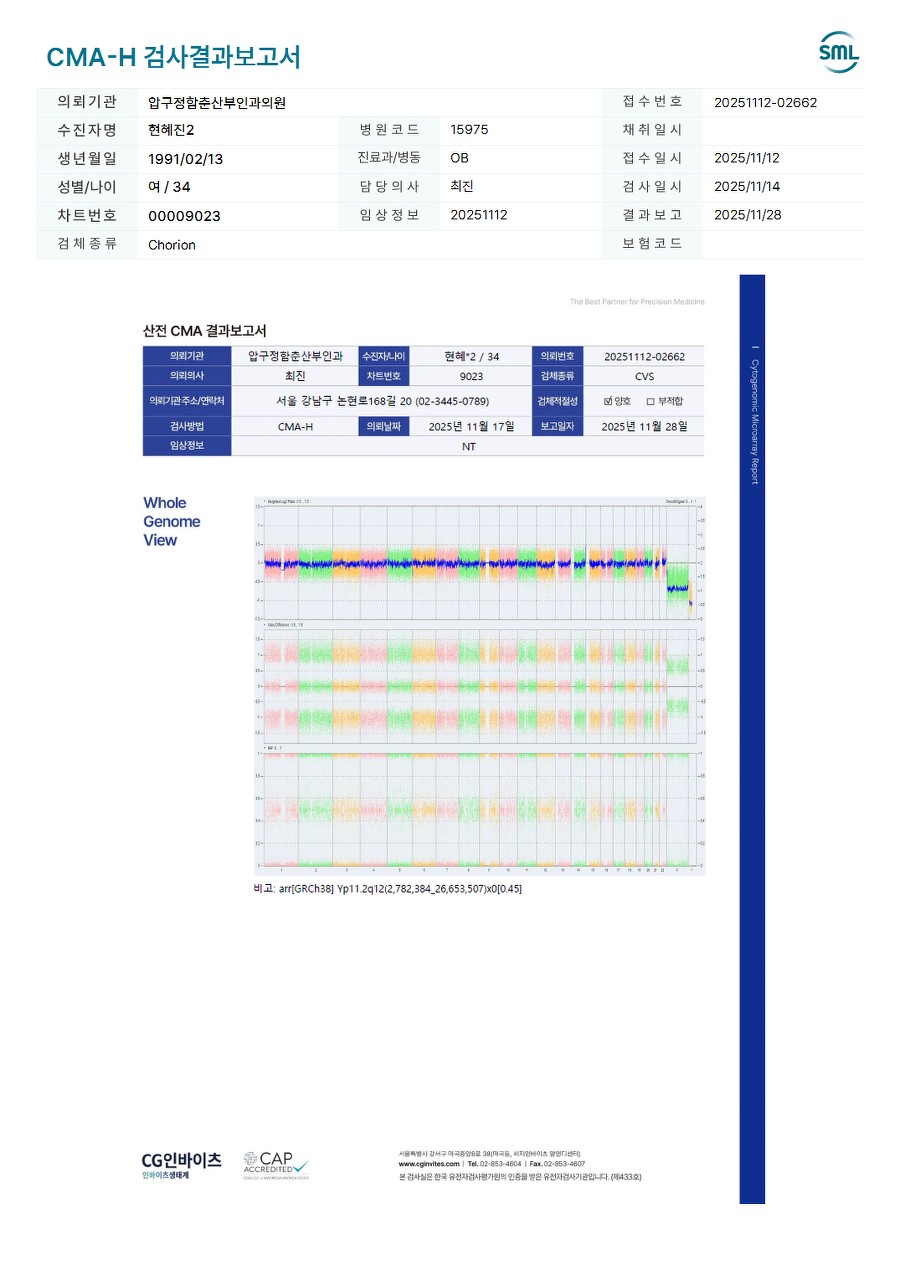Toggle the 양호 checkbox for 검체적절성

point(608,400)
